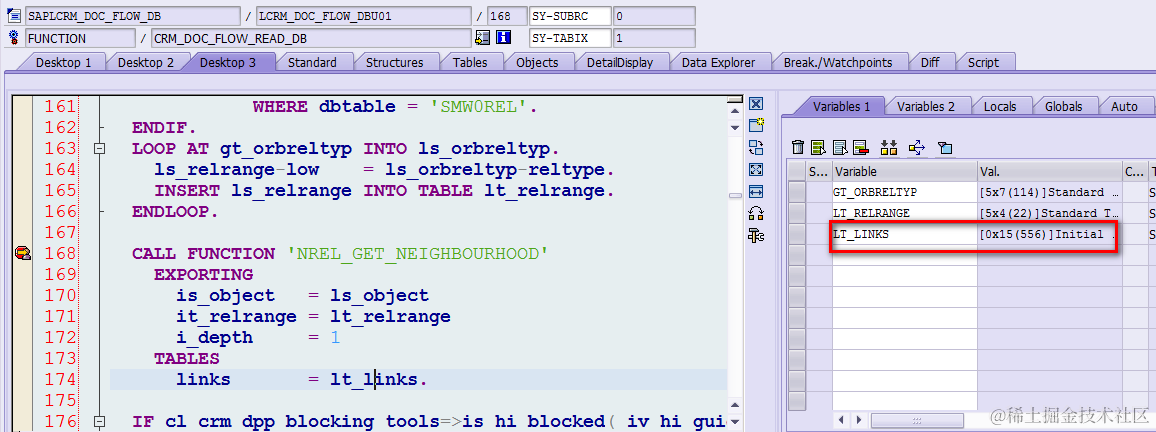Switch to the Desktop 2 tab
This screenshot has height=432, width=1156.
pos(146,63)
